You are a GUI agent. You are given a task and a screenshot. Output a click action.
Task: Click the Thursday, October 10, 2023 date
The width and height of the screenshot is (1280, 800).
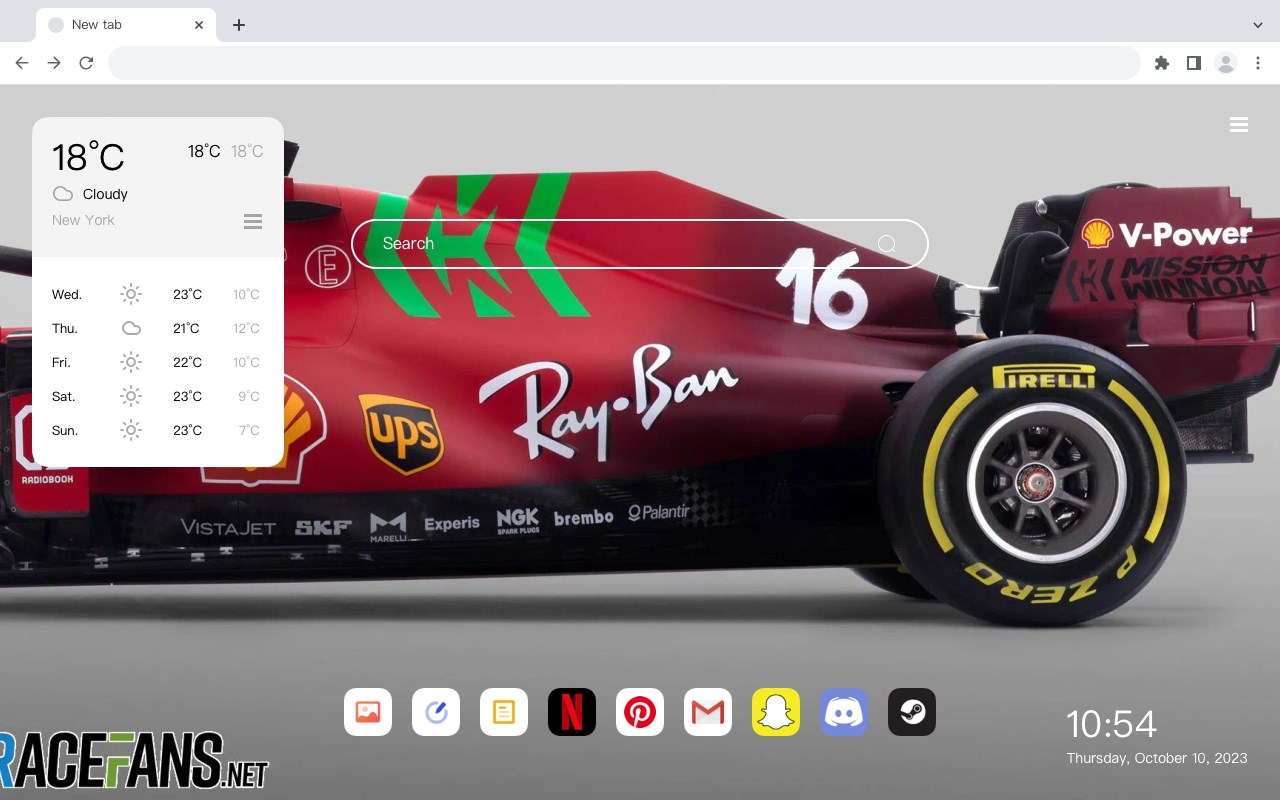click(1157, 758)
